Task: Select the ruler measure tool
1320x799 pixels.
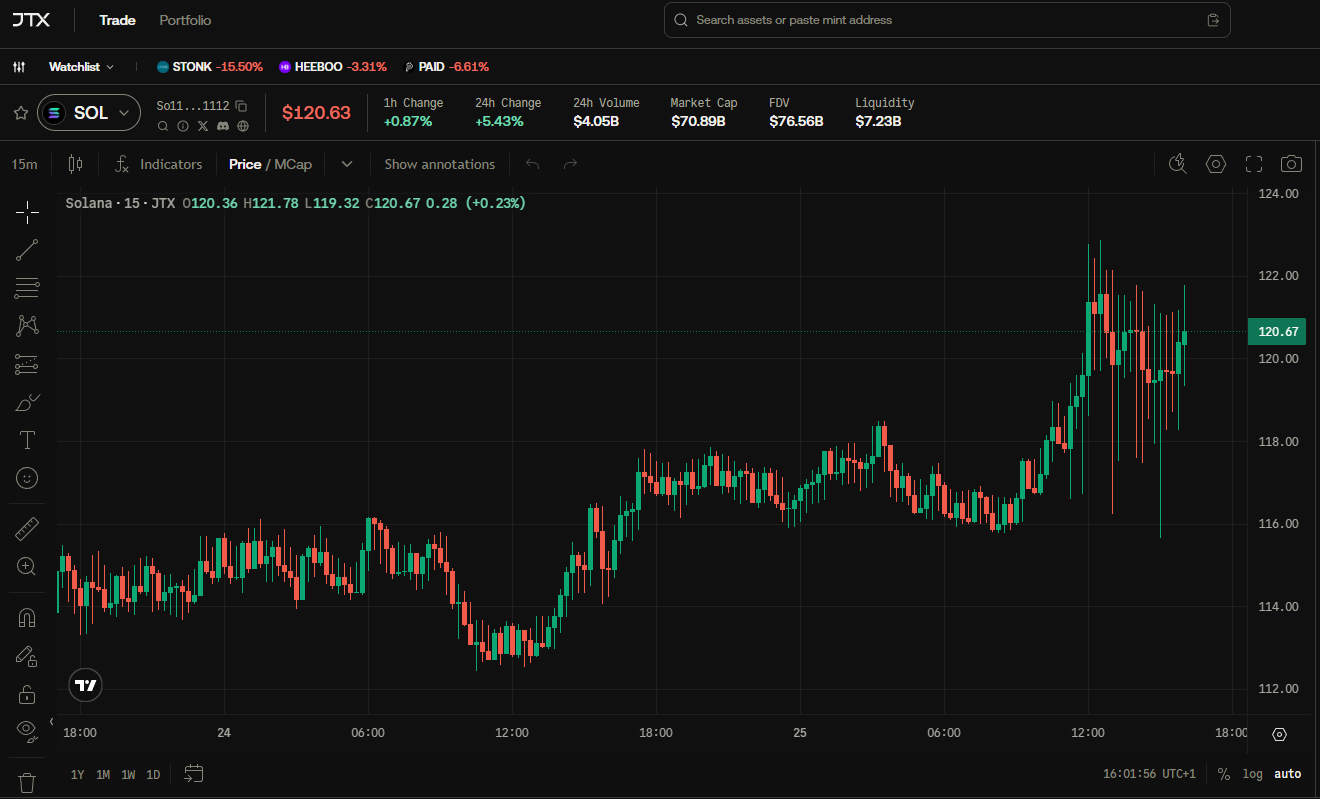Action: point(27,527)
